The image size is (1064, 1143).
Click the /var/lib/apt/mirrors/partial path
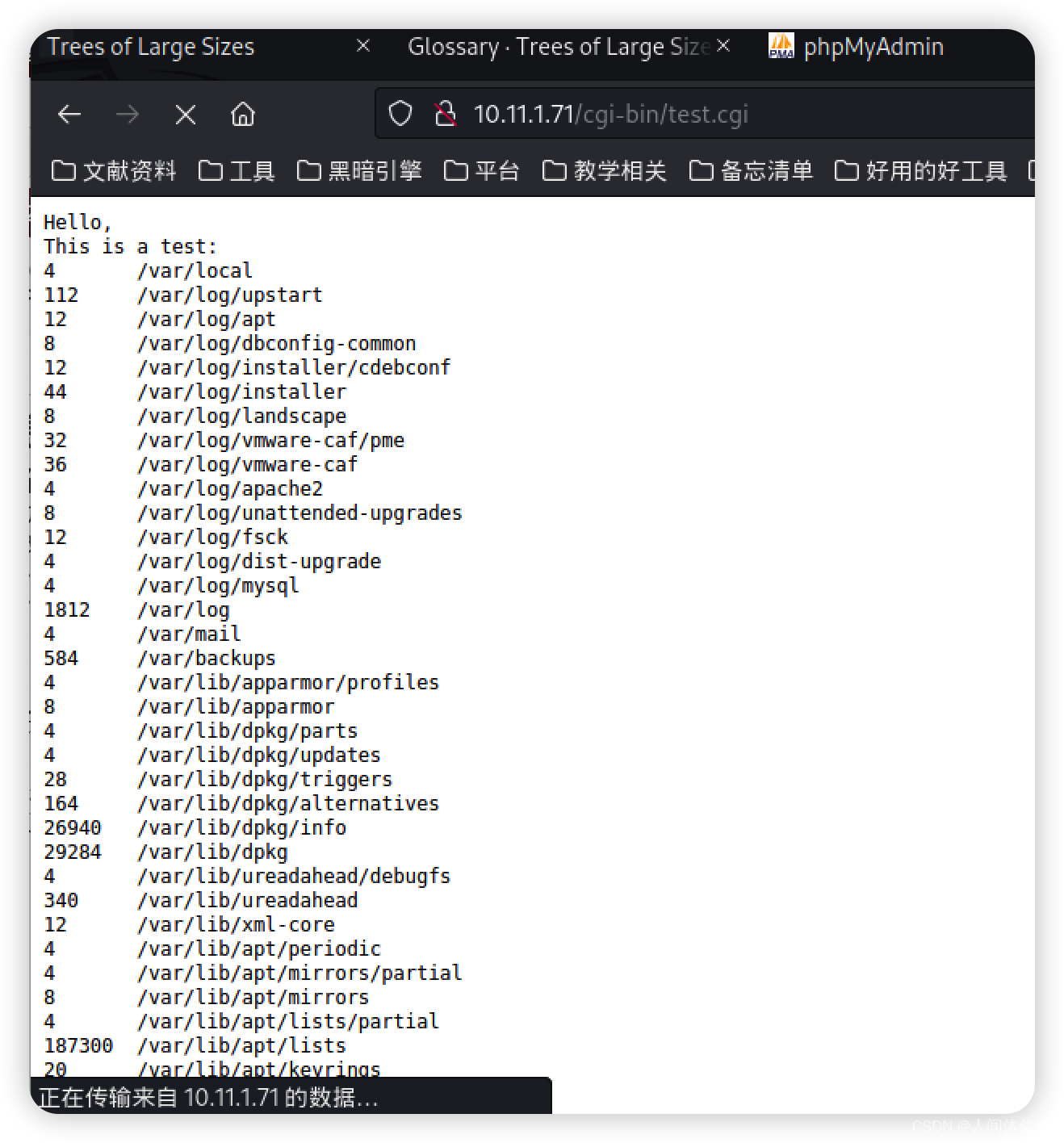300,973
